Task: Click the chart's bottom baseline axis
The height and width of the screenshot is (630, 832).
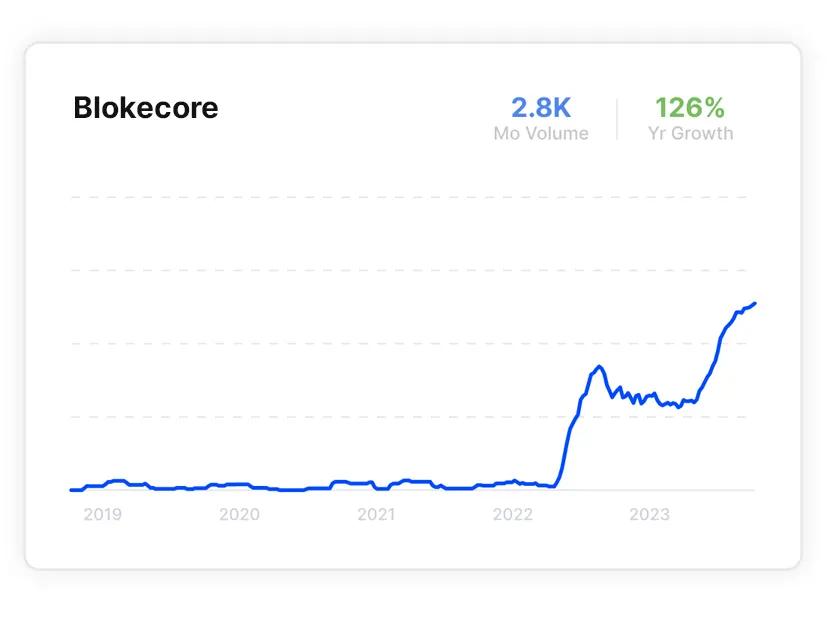Action: (x=412, y=490)
